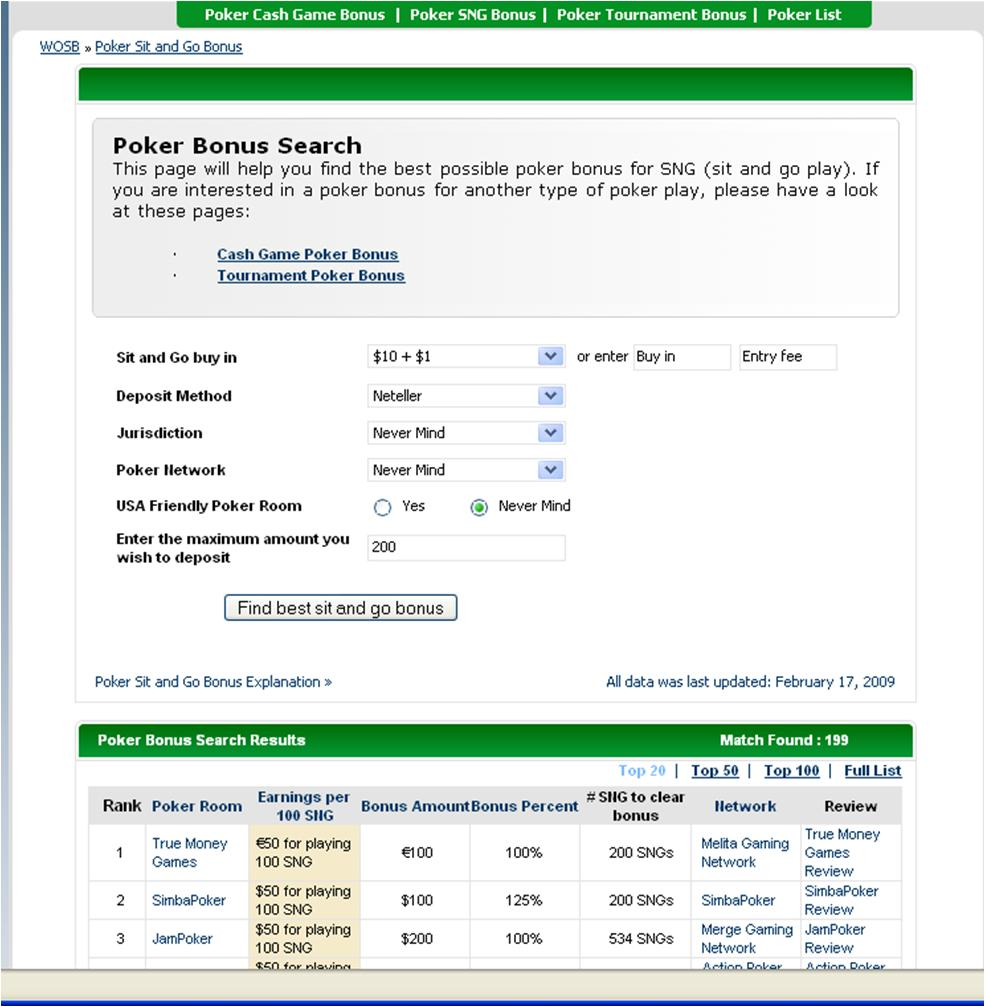Show the Full List of results
Viewport: 985px width, 1007px height.
873,771
